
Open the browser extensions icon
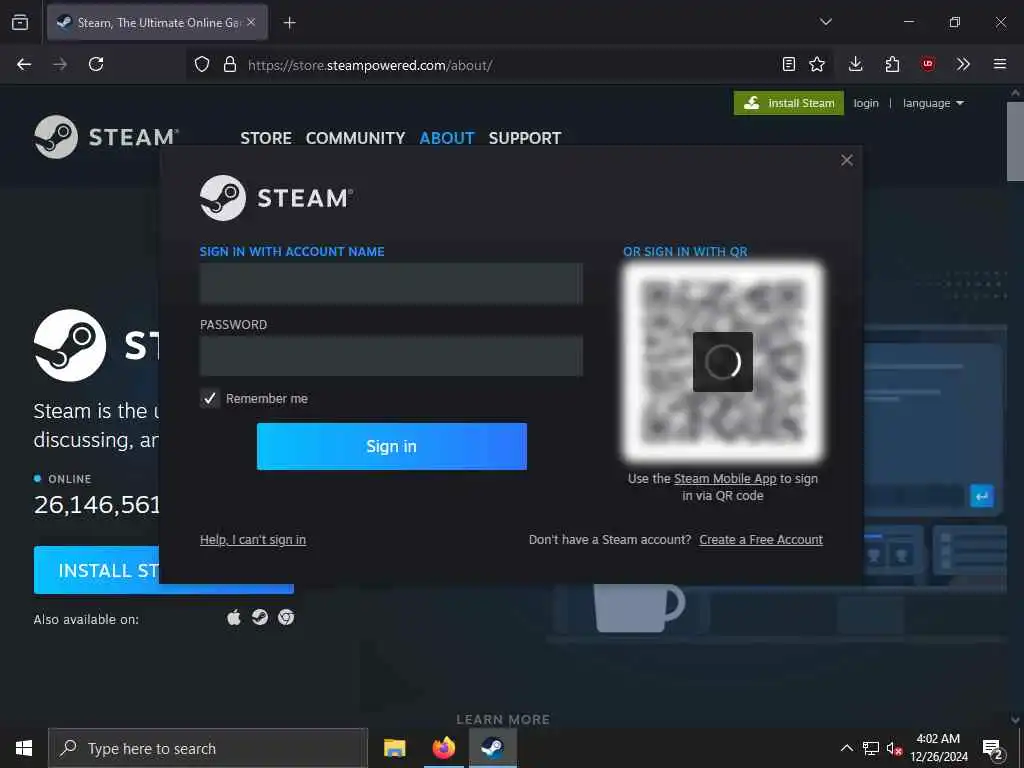point(892,64)
